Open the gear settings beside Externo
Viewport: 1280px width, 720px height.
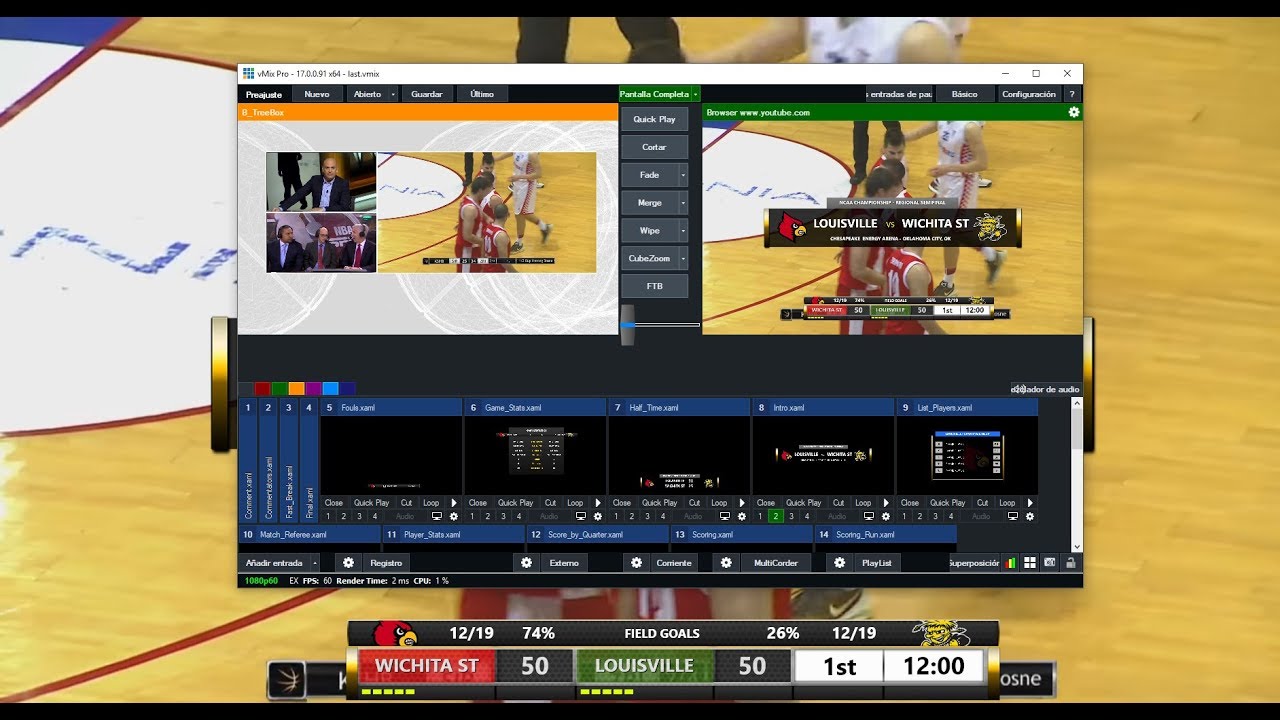tap(527, 563)
